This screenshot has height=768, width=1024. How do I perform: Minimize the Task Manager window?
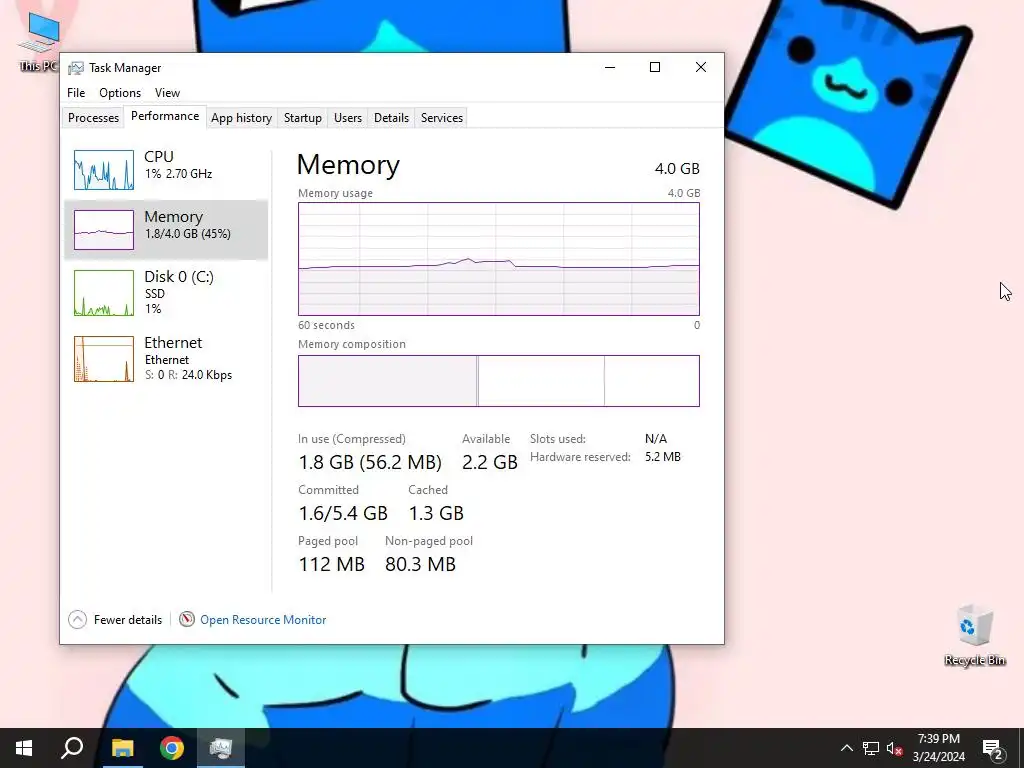click(x=610, y=67)
